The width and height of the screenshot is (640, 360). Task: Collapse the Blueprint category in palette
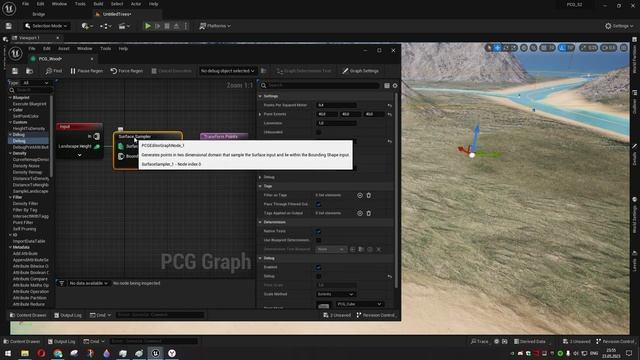point(11,98)
